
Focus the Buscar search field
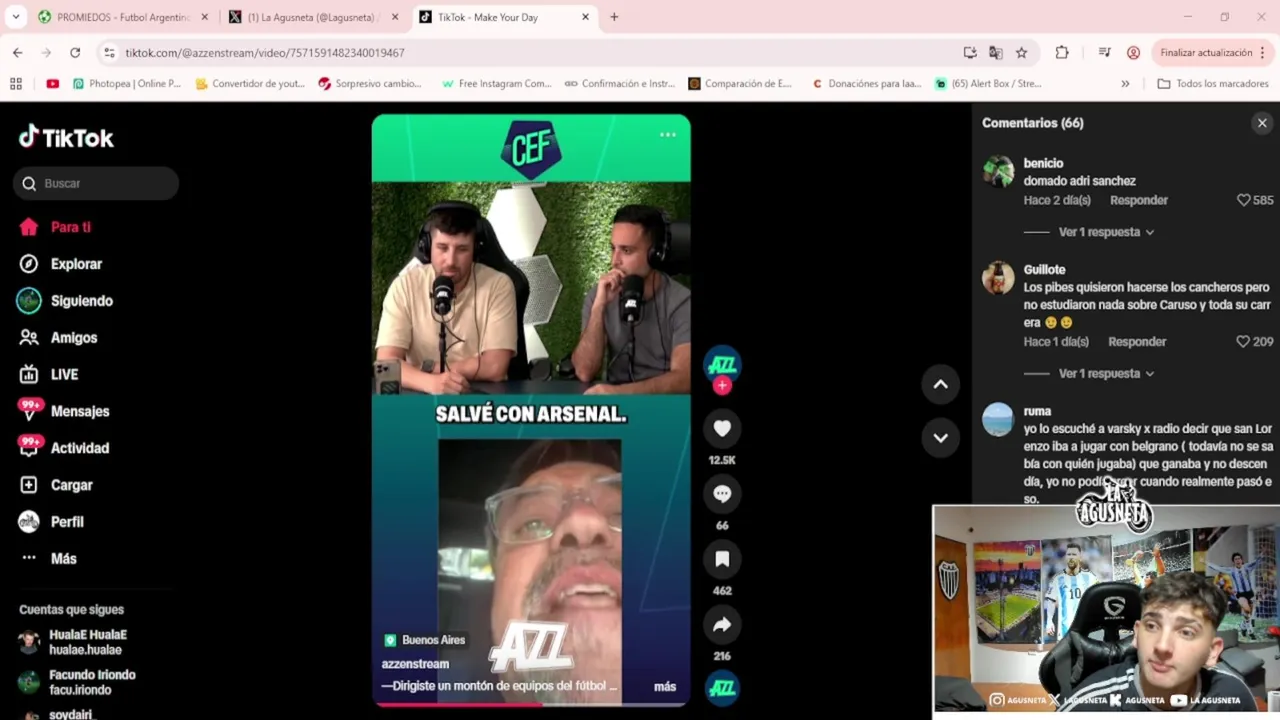[96, 183]
